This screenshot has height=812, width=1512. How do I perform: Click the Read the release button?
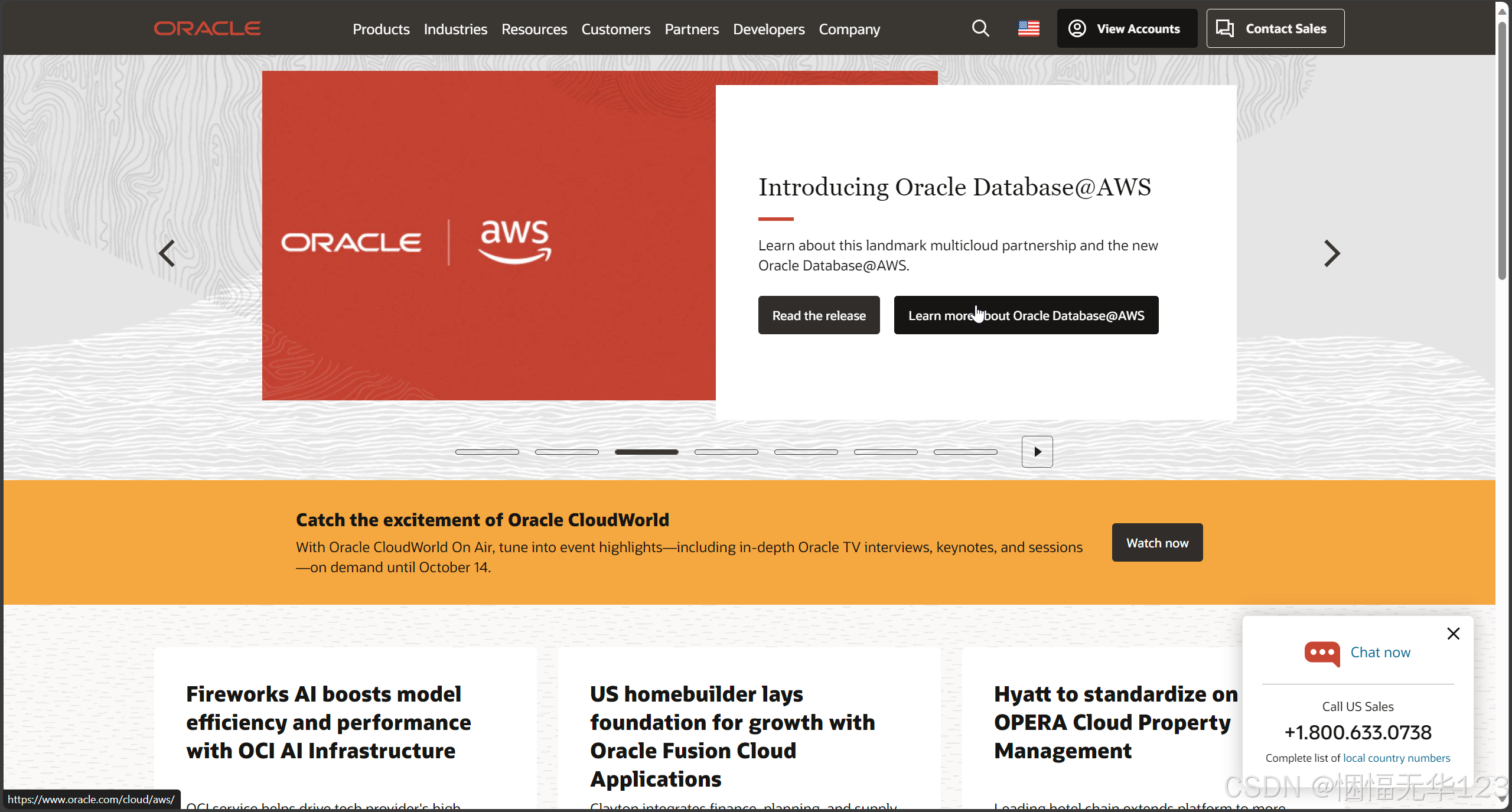pyautogui.click(x=819, y=315)
